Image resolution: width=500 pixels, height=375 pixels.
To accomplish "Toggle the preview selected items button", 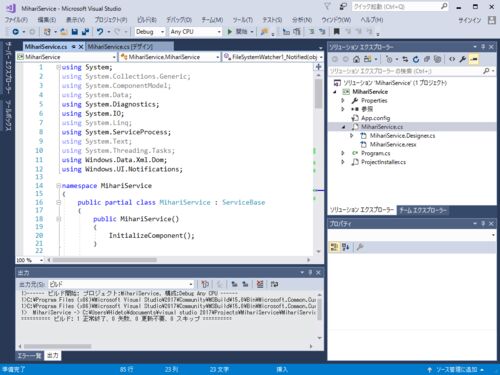I will (x=474, y=59).
